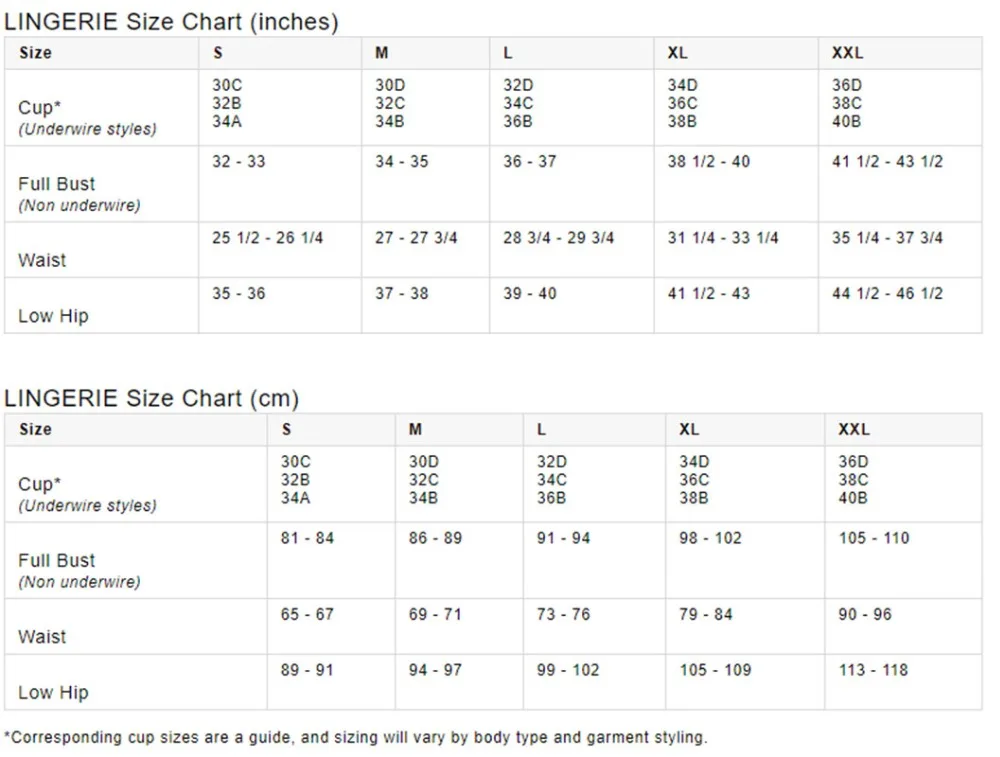Select the '105 - 110' bust measurement

(874, 538)
